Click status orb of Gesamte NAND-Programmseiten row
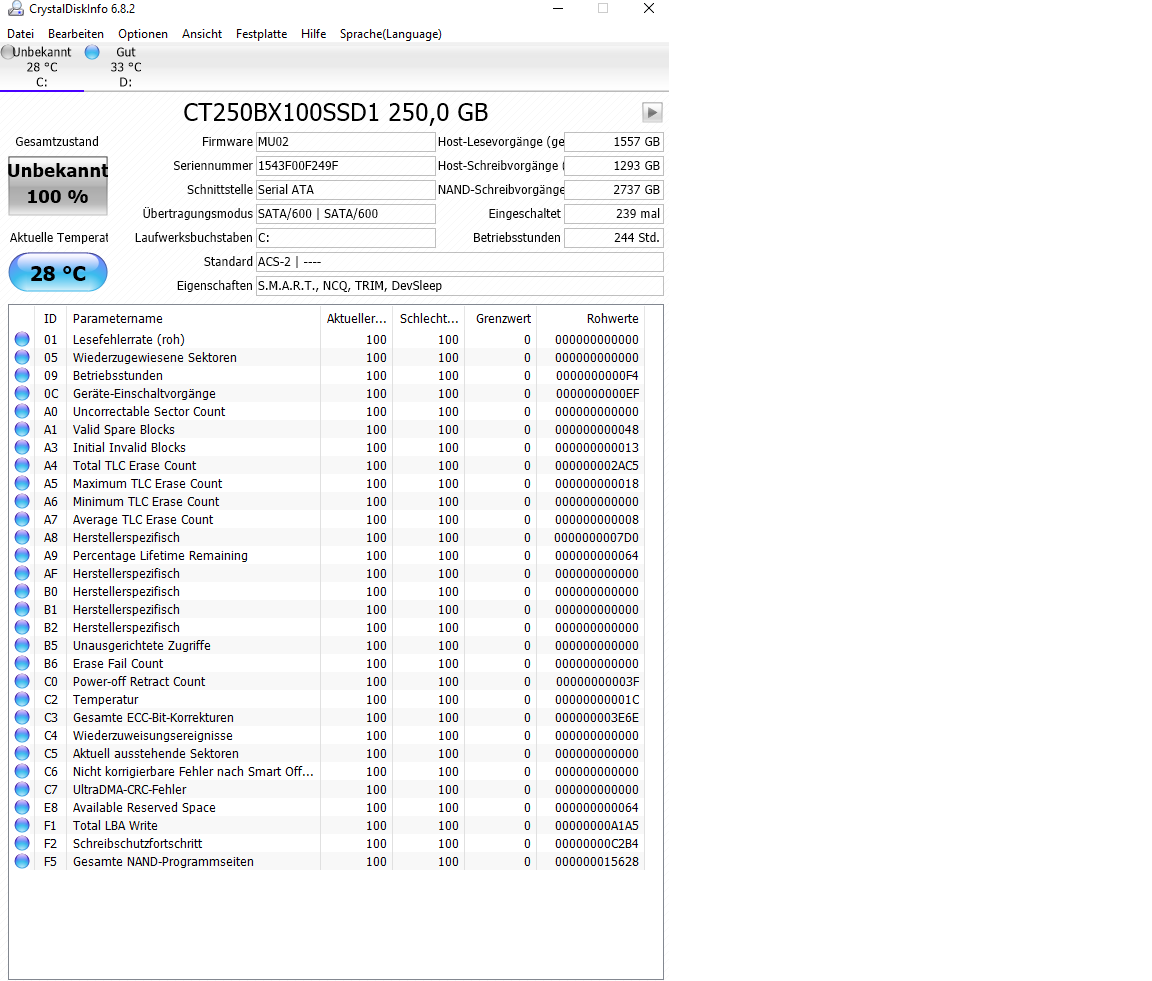The height and width of the screenshot is (981, 1152). [x=22, y=861]
